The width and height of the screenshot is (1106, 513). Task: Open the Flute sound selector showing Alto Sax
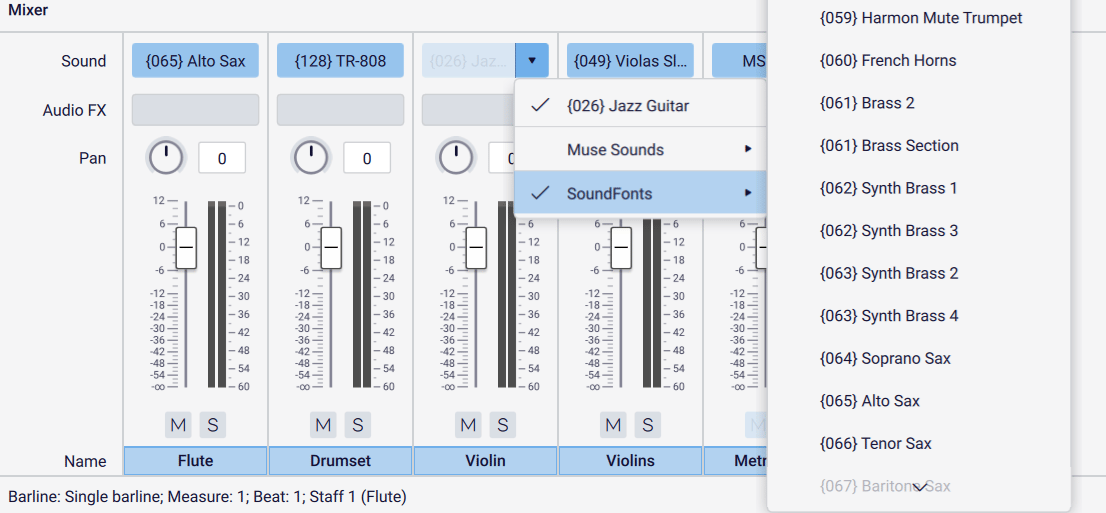[x=195, y=61]
